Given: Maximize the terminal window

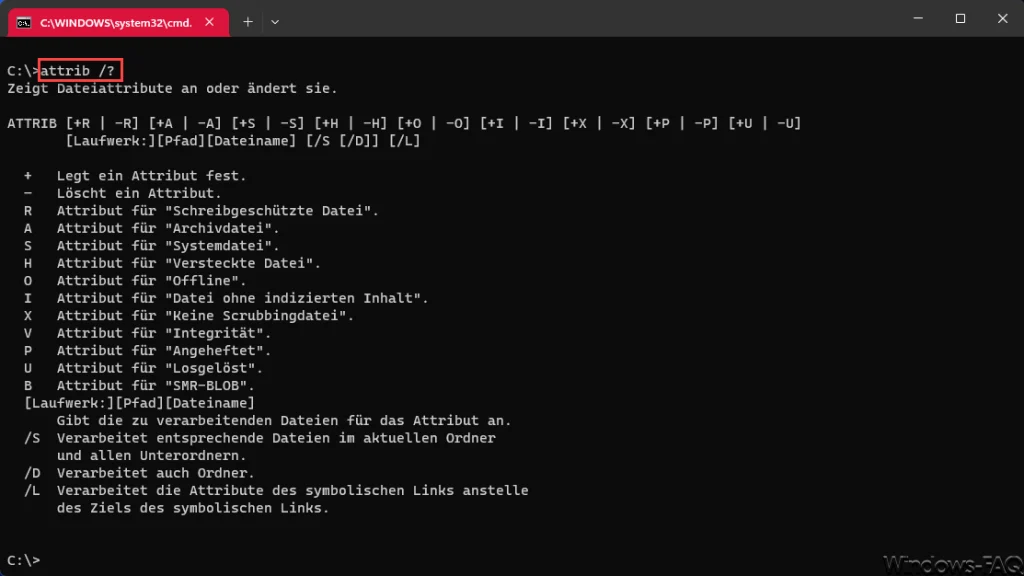Looking at the screenshot, I should 960,18.
